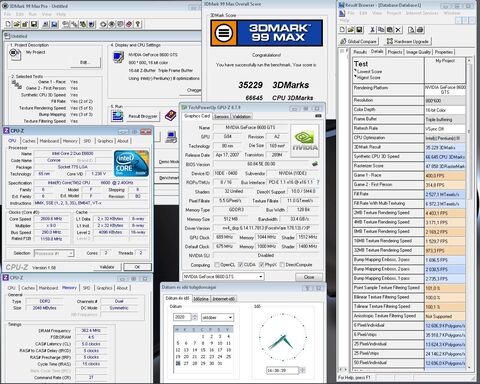The width and height of the screenshot is (480, 384).
Task: Click Edit button in Project Description
Action: click(x=84, y=62)
